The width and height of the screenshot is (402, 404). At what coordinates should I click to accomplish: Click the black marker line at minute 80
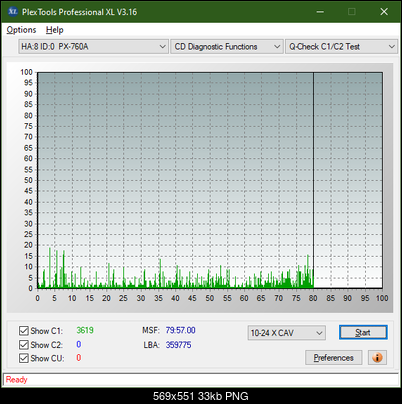(x=313, y=180)
